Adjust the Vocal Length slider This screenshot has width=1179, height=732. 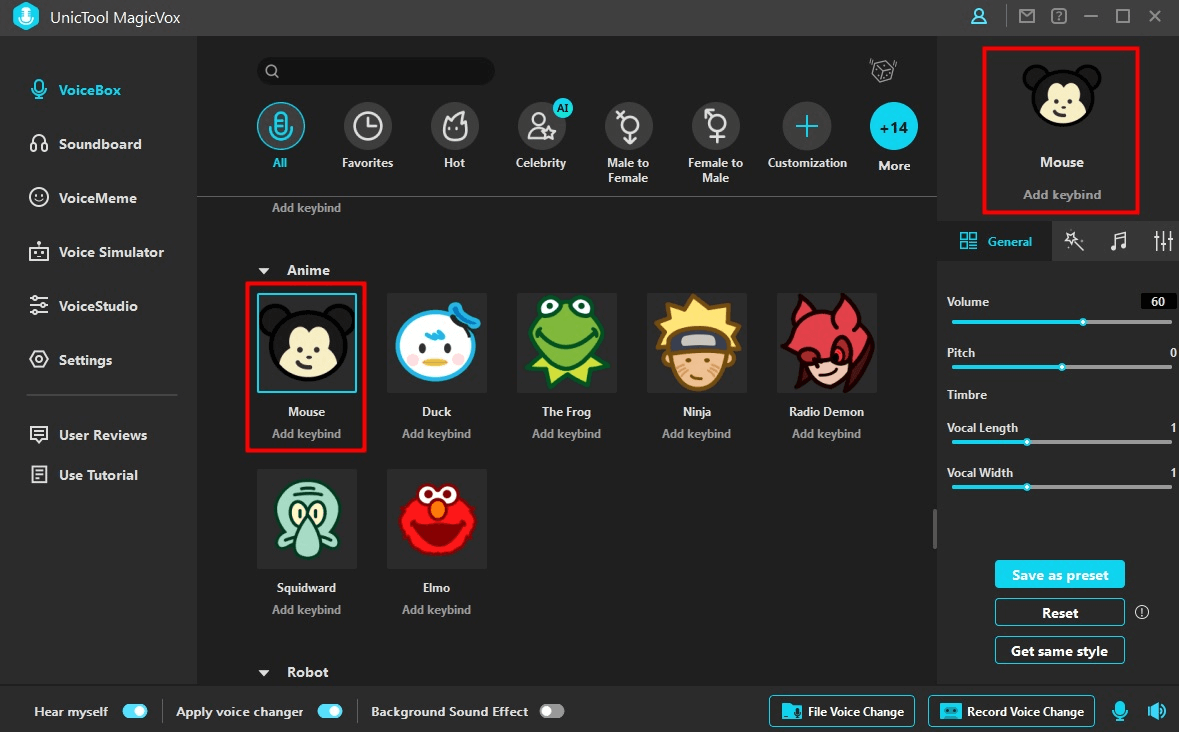pyautogui.click(x=1061, y=443)
